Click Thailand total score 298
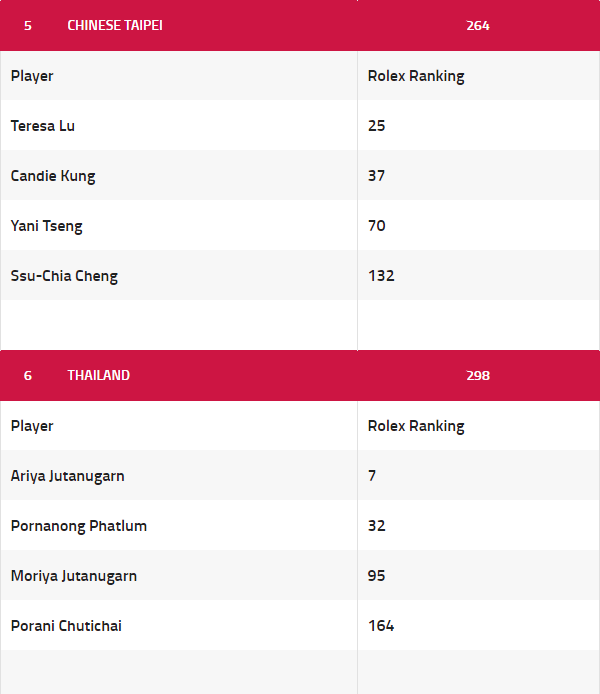This screenshot has width=600, height=694. point(478,375)
